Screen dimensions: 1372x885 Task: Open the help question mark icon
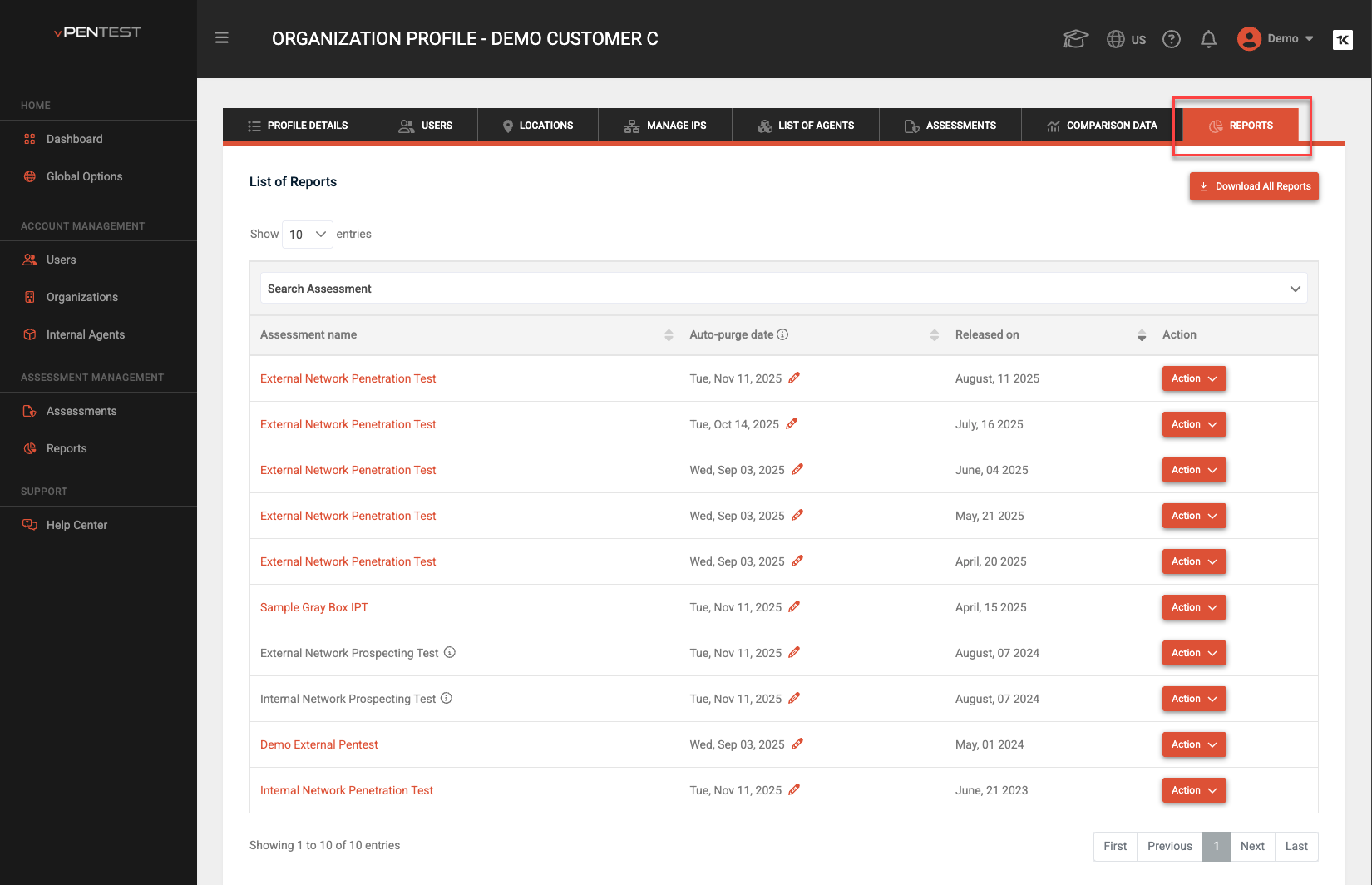1172,39
